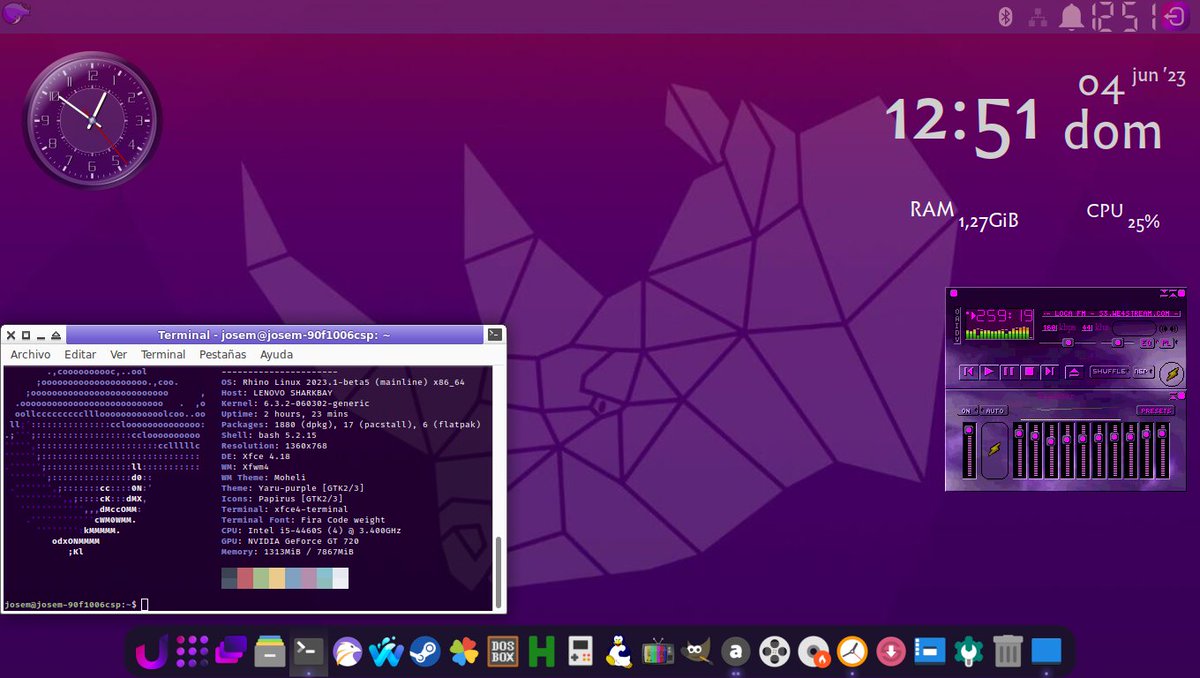This screenshot has width=1200, height=678.
Task: Click the lightning bolt logo in player
Action: pos(1172,373)
